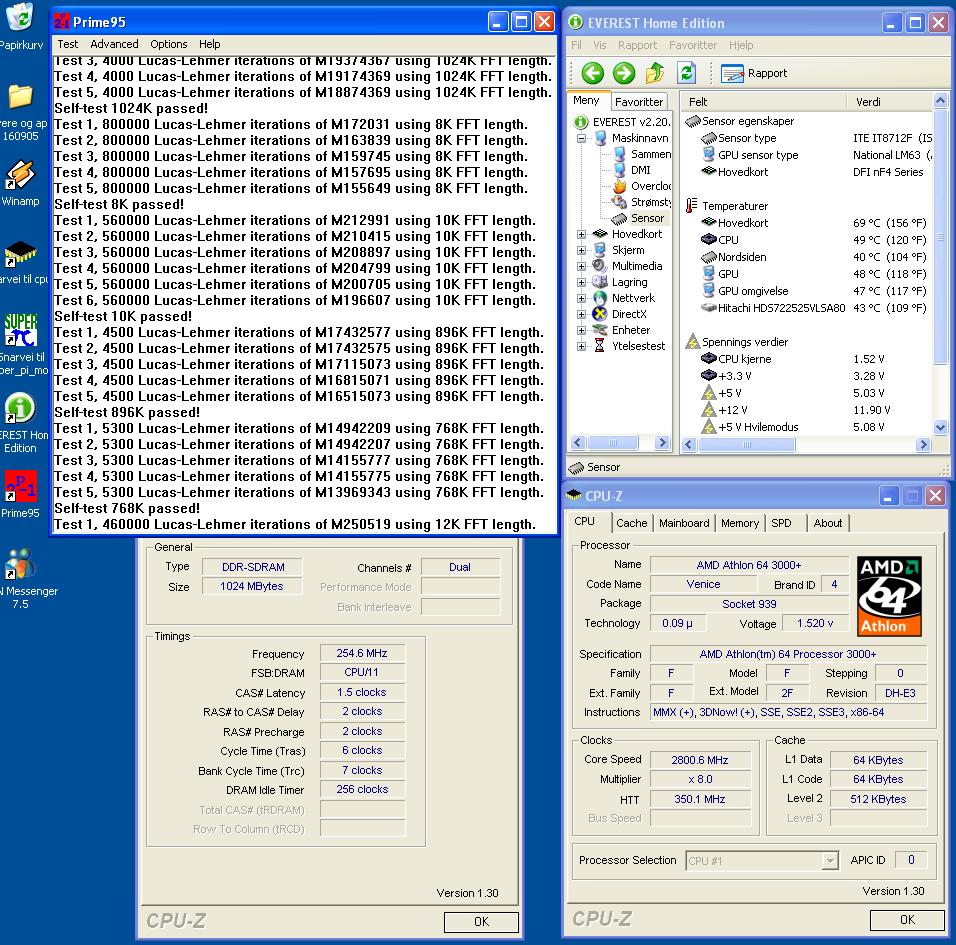
Task: Open Winamp desktop shortcut
Action: pyautogui.click(x=21, y=183)
